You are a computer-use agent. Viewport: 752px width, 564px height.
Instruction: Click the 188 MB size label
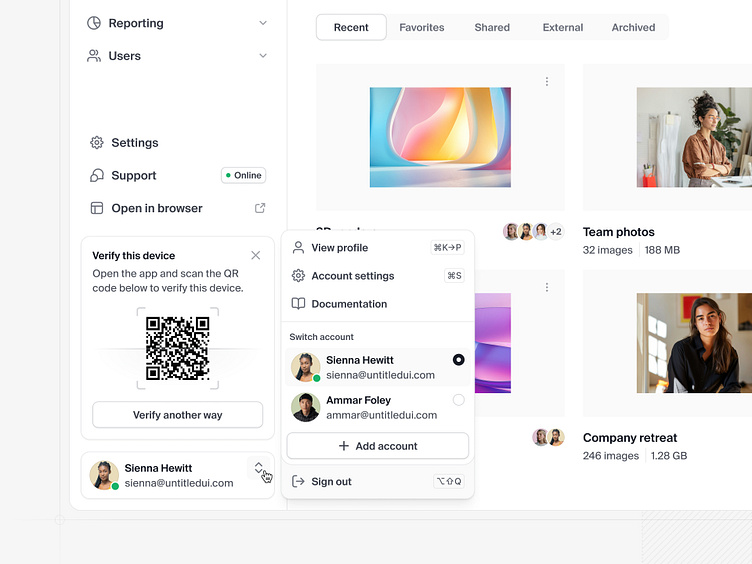pyautogui.click(x=662, y=250)
